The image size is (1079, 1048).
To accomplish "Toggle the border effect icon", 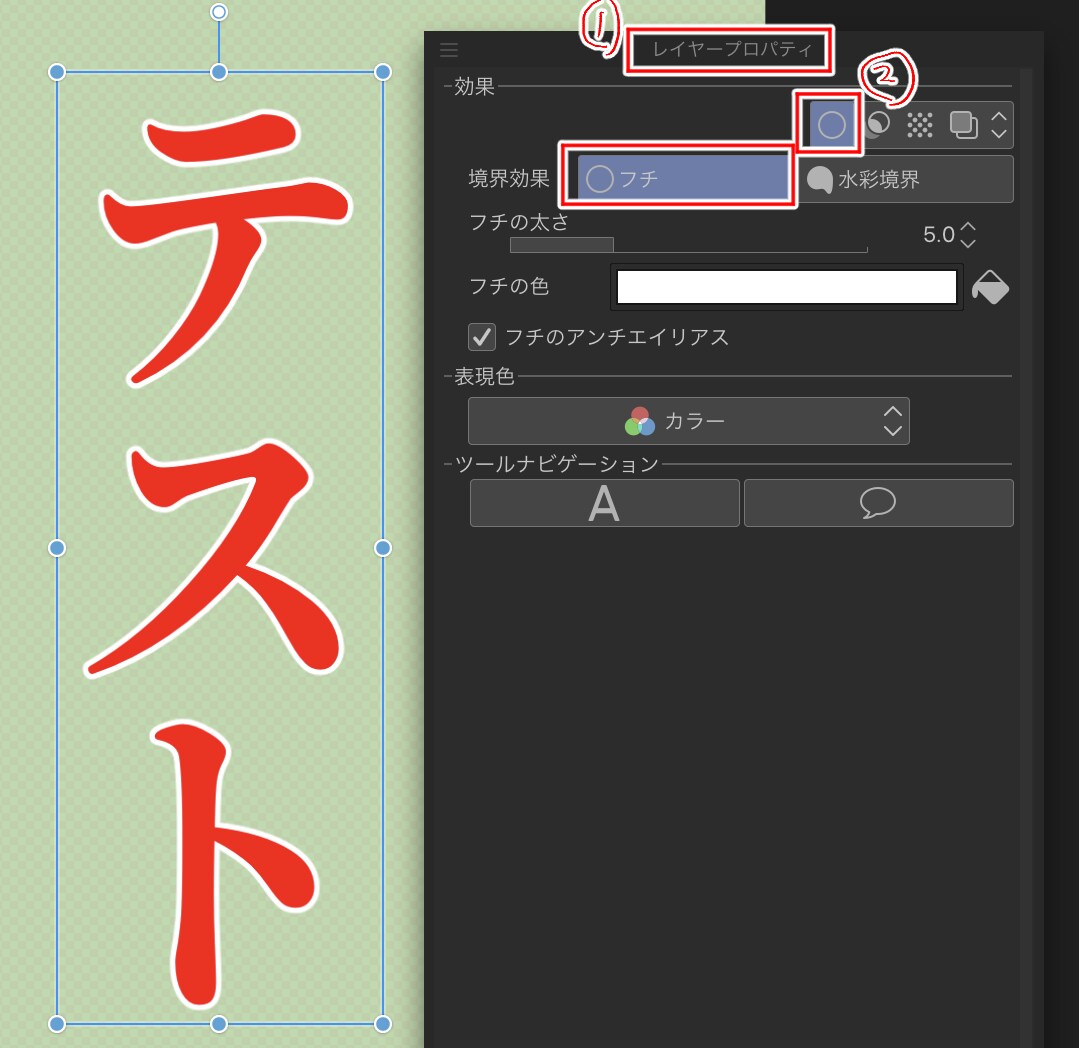I will 831,125.
